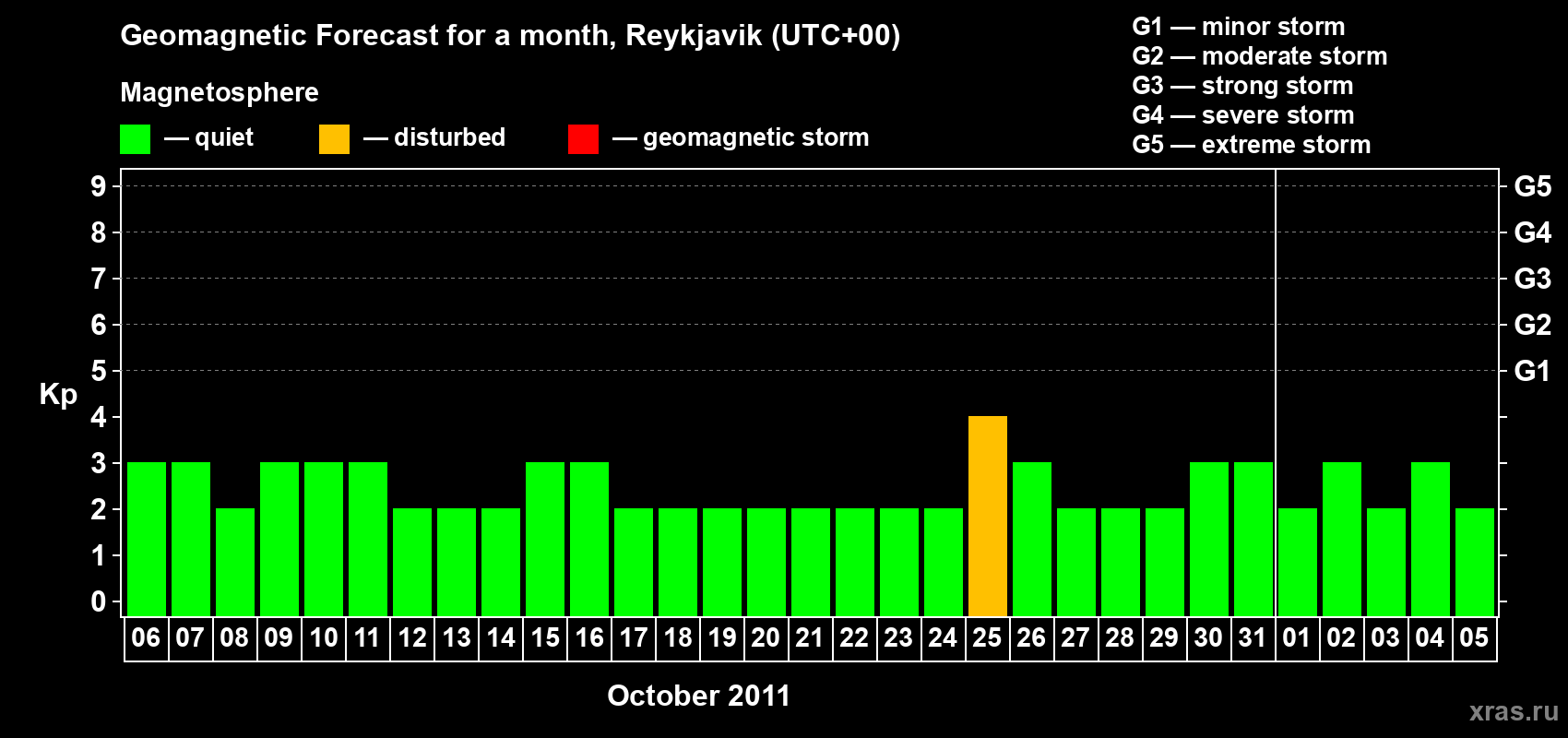1568x738 pixels.
Task: Click date label 17 on the axis
Action: (x=633, y=637)
